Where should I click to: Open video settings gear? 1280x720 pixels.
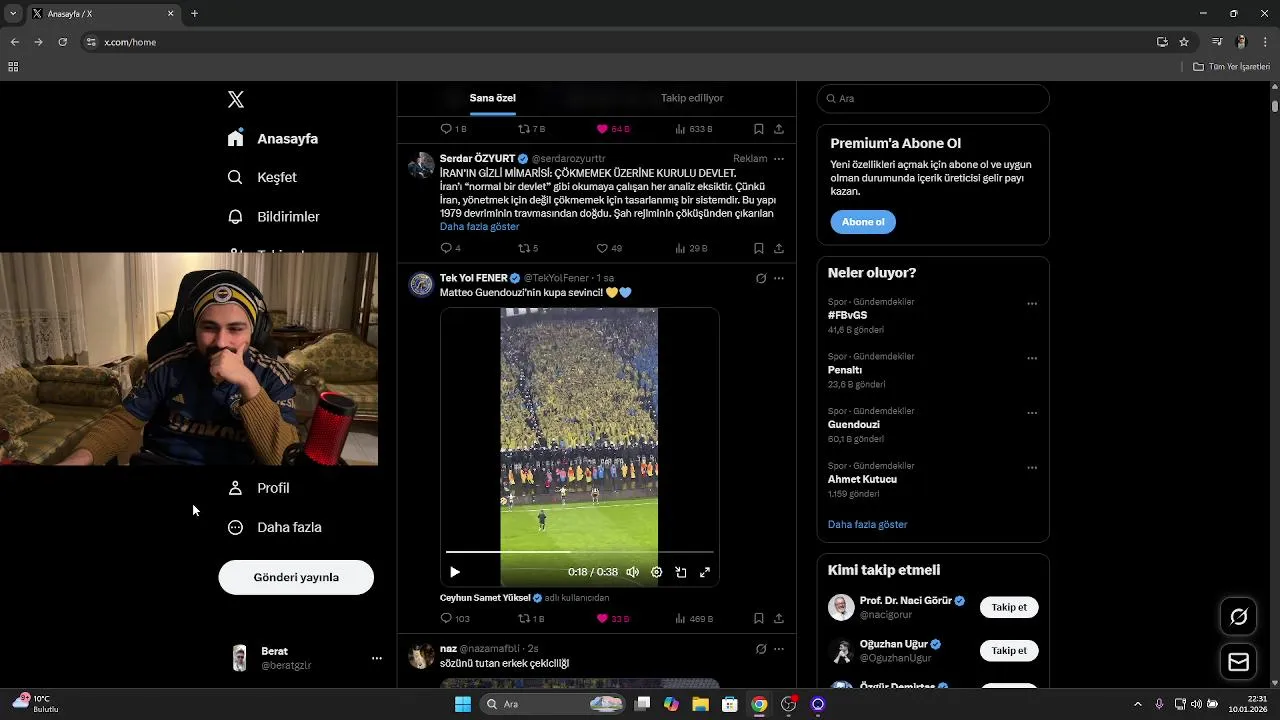656,572
